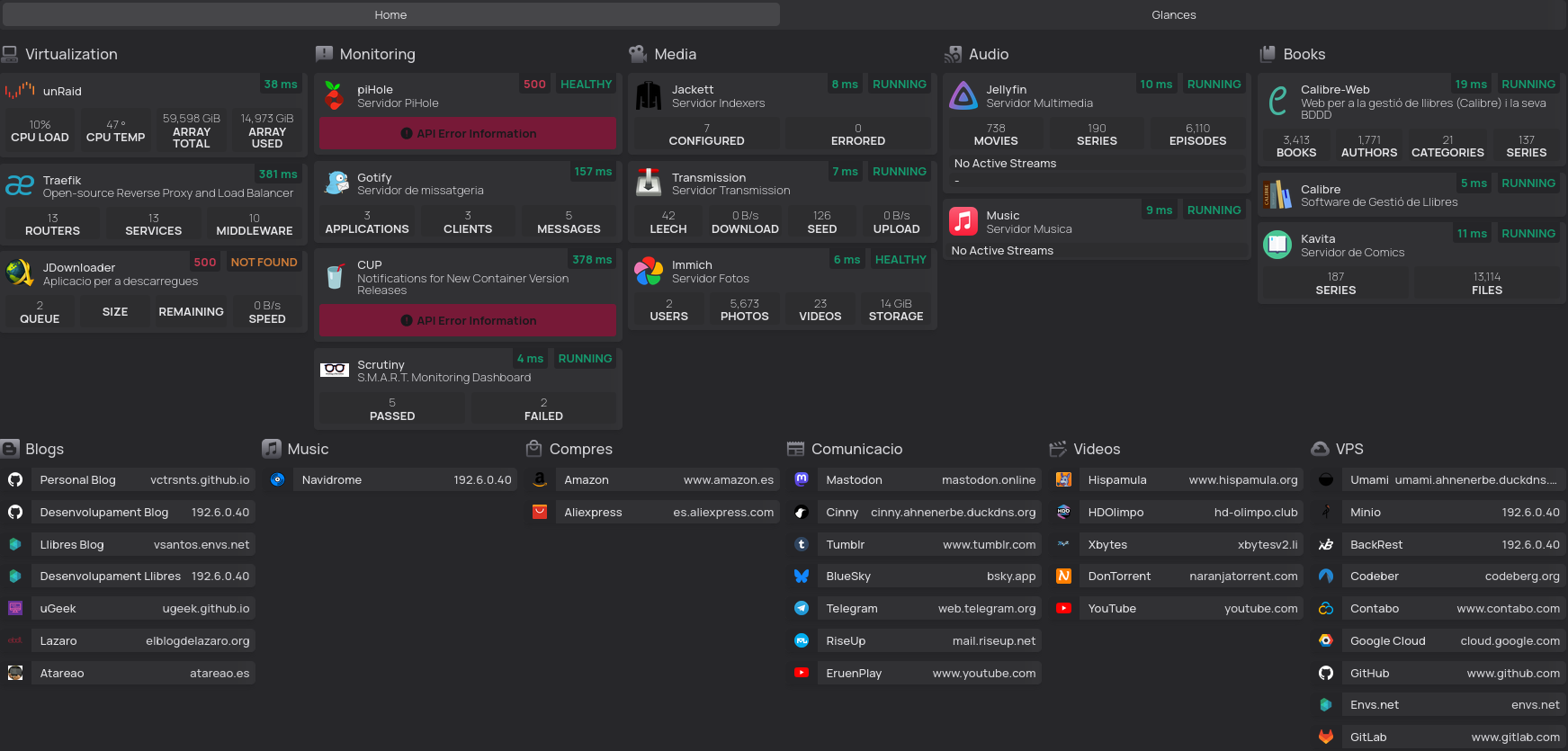Click the Scrutiny glasses icon
1568x751 pixels.
335,370
